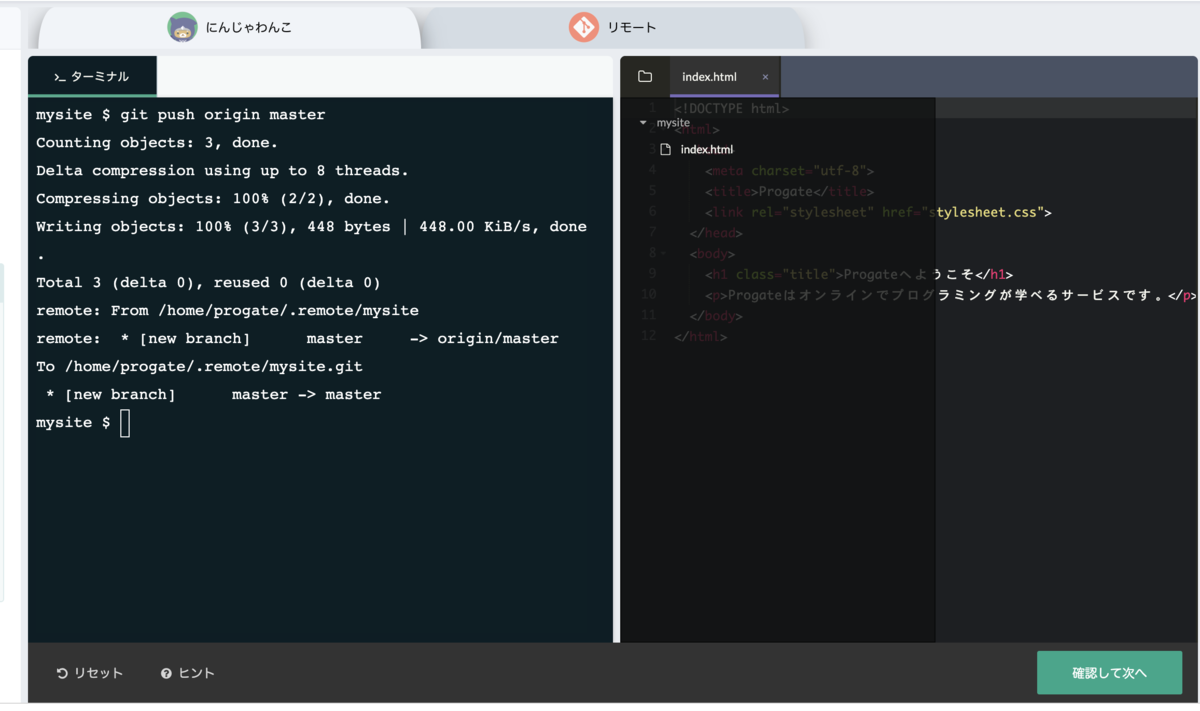Click the document icon beside index.html in tree
Image resolution: width=1200 pixels, height=711 pixels.
coord(666,149)
